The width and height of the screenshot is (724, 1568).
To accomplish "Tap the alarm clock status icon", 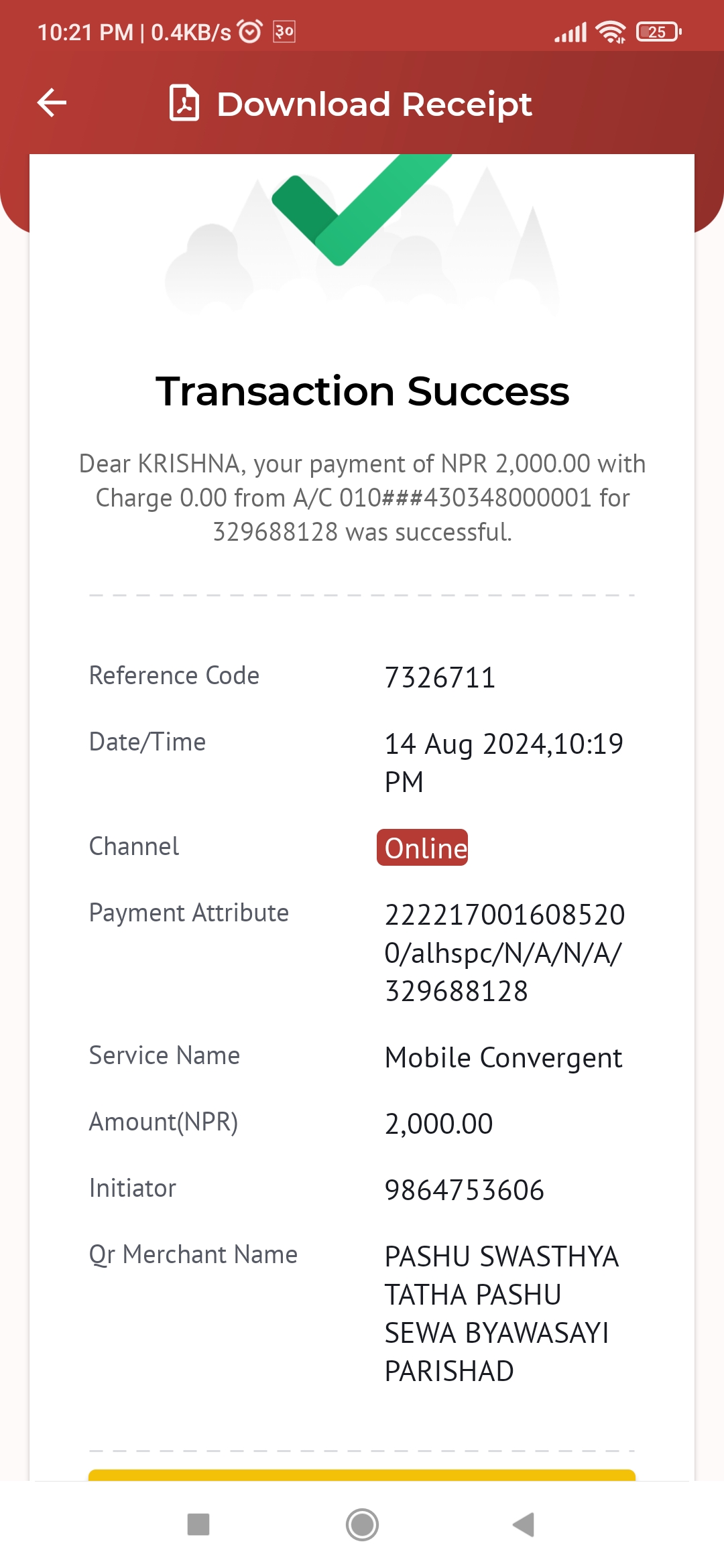I will coord(250,31).
